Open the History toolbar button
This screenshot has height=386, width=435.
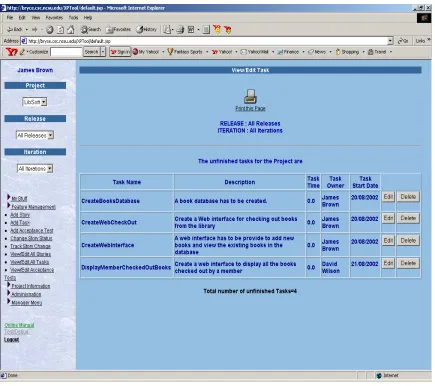pyautogui.click(x=146, y=30)
